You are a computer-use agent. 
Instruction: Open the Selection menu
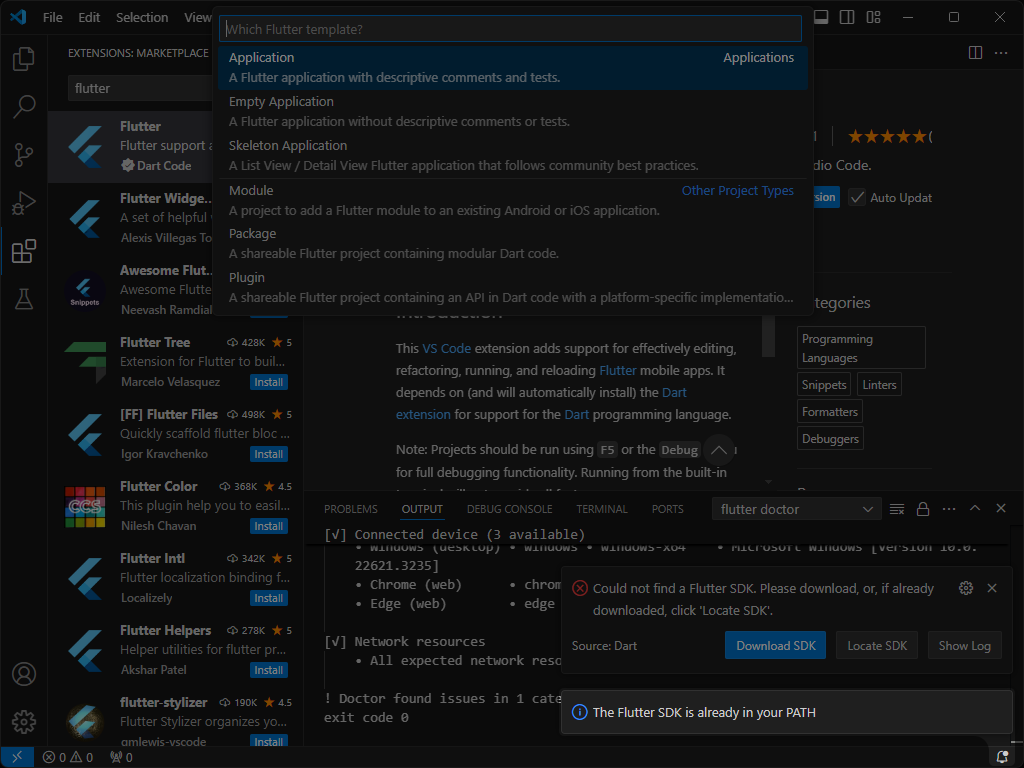pyautogui.click(x=142, y=18)
